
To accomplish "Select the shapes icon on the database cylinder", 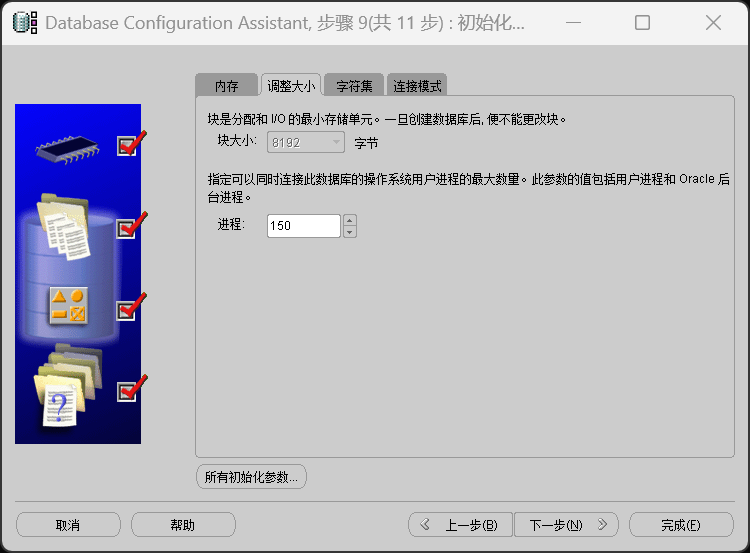I will pos(69,306).
